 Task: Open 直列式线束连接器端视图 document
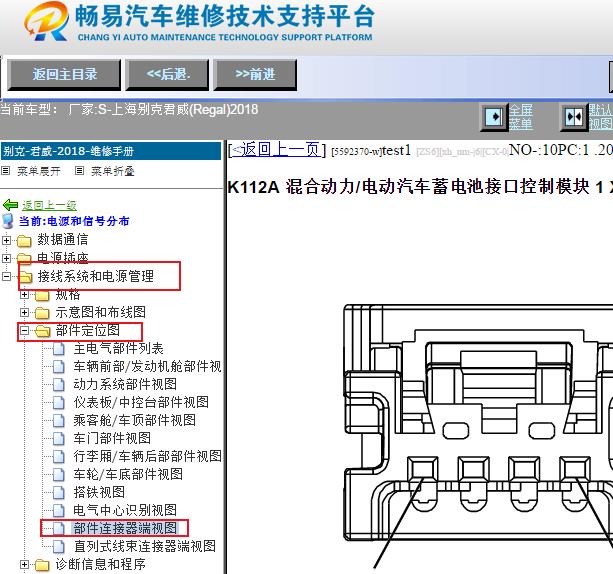tap(145, 546)
